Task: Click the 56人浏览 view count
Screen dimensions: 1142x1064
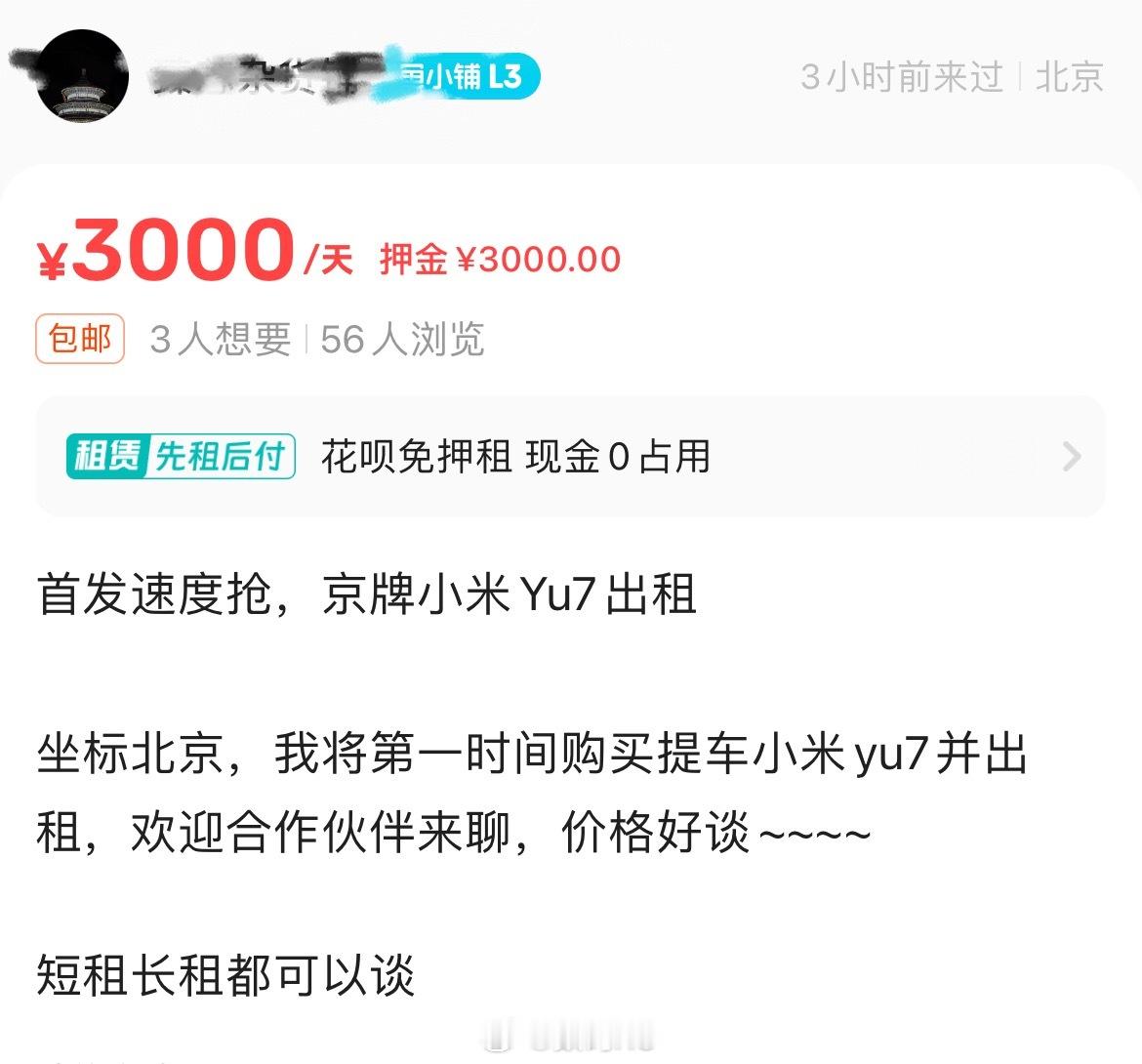Action: (402, 340)
